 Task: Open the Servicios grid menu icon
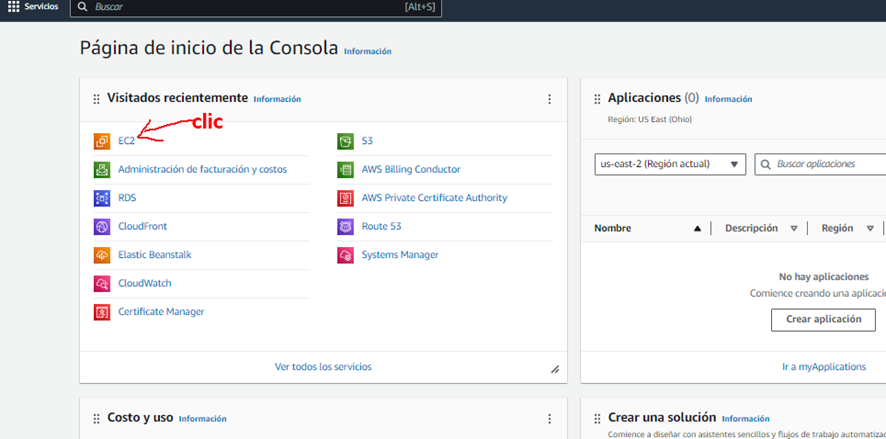pyautogui.click(x=13, y=7)
